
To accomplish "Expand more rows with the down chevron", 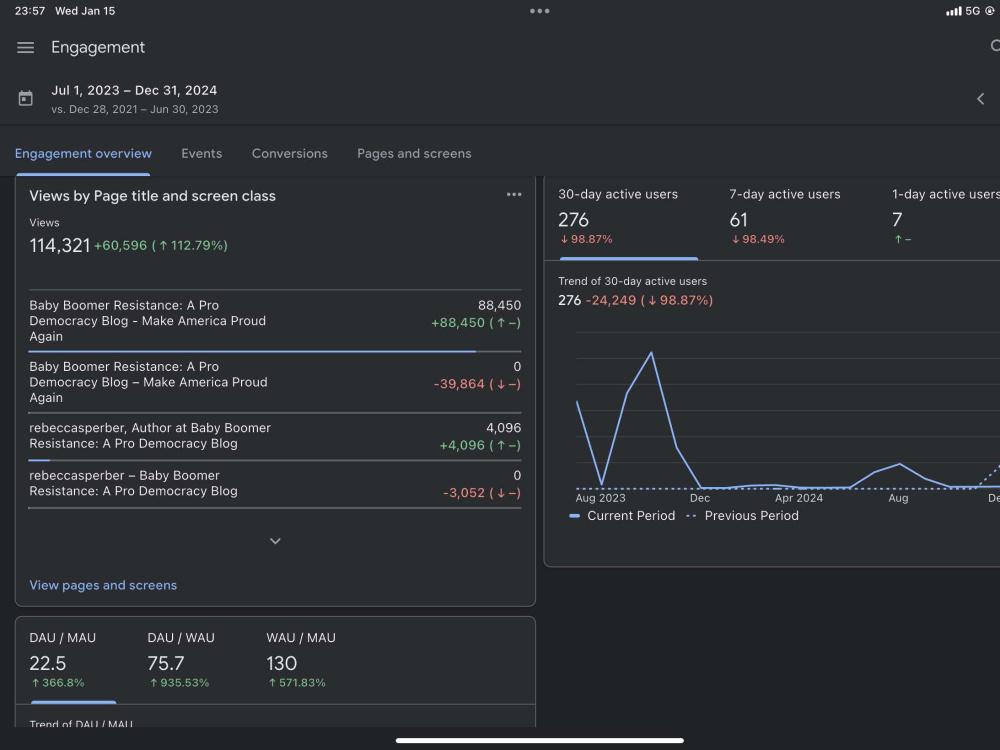I will (276, 541).
